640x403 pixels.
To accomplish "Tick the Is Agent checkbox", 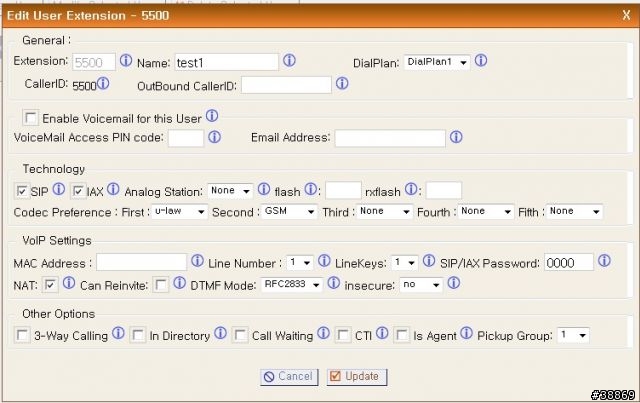I will pos(402,335).
